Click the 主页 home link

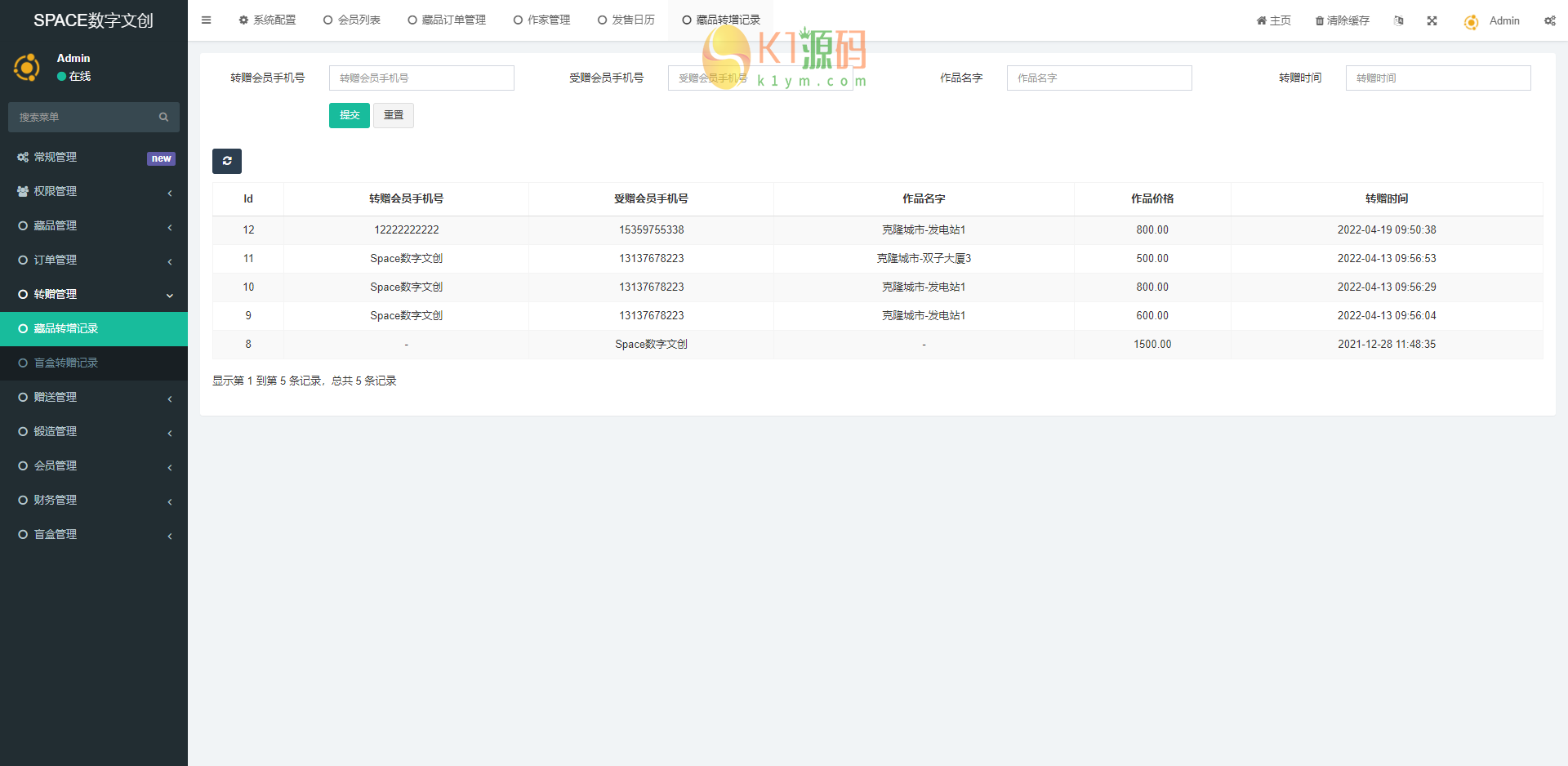1273,20
